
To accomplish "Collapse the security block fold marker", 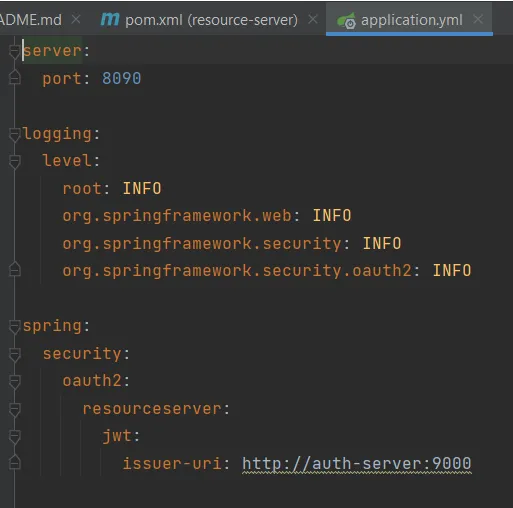I will tap(14, 354).
